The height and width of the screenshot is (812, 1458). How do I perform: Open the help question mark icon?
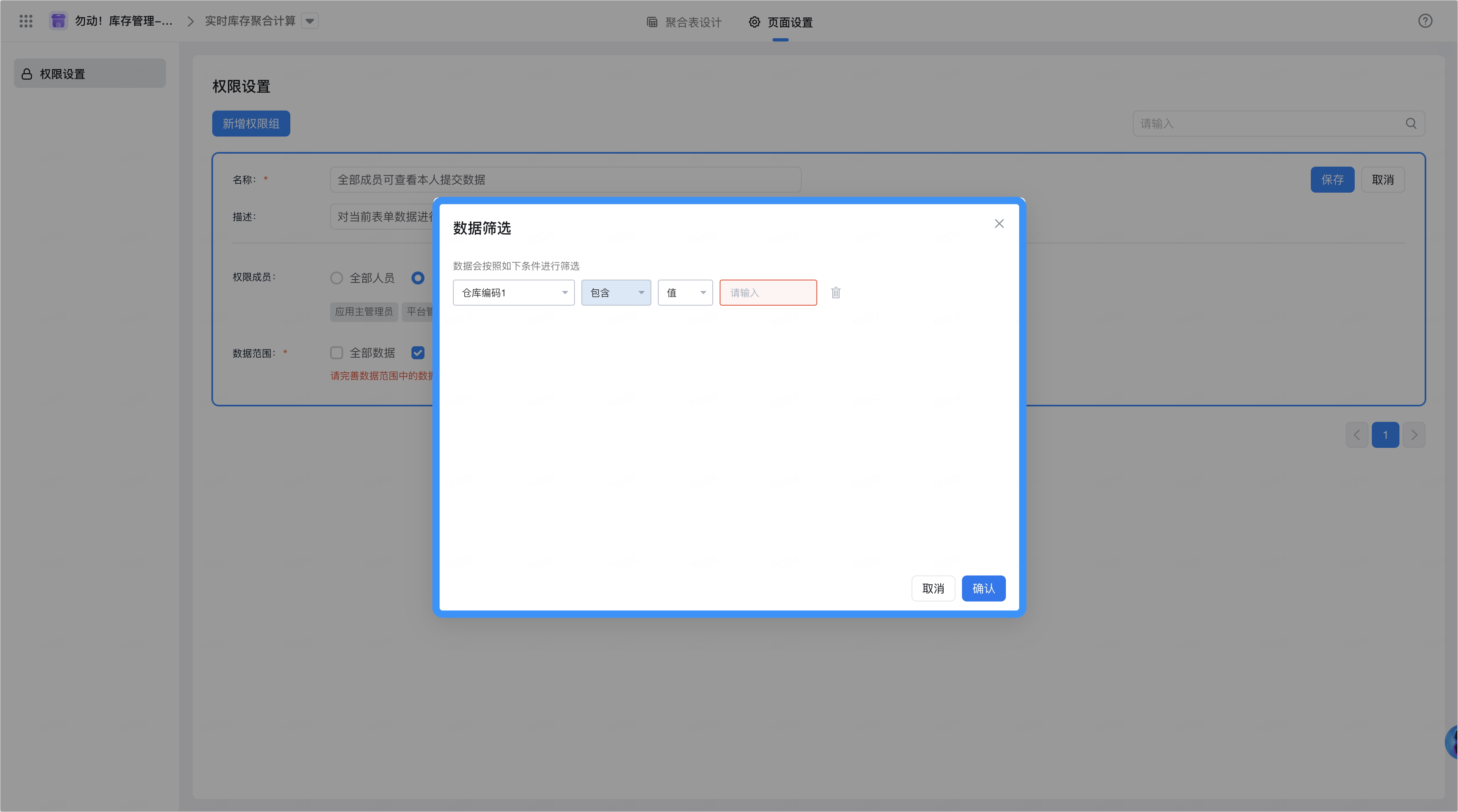[1425, 21]
